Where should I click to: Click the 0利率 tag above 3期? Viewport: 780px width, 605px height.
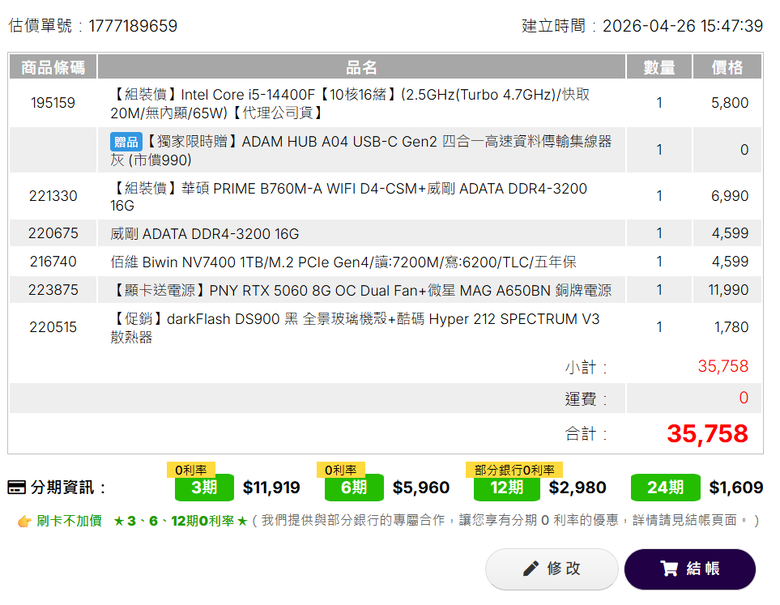191,470
